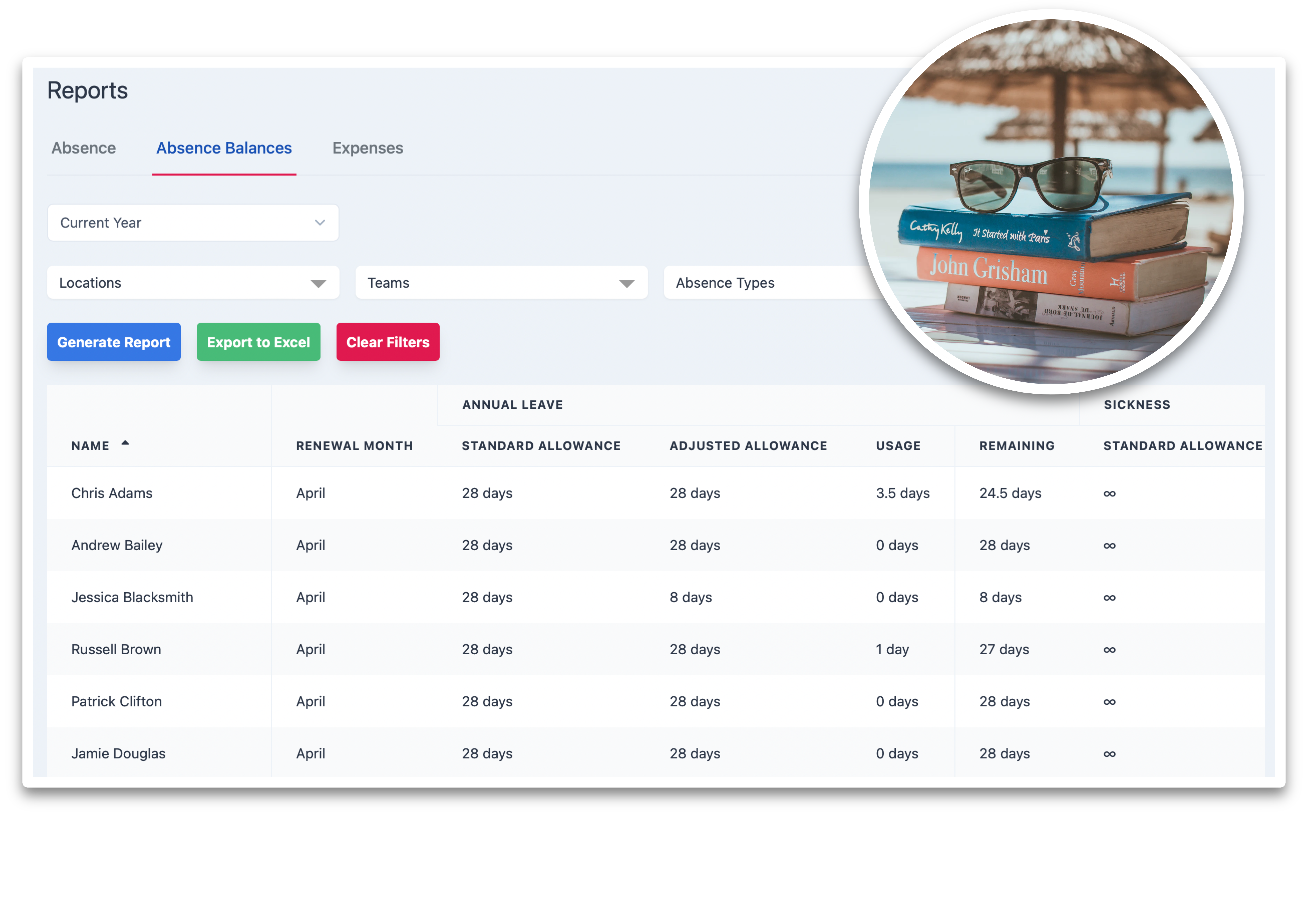Open the Current Year dropdown

coord(193,223)
